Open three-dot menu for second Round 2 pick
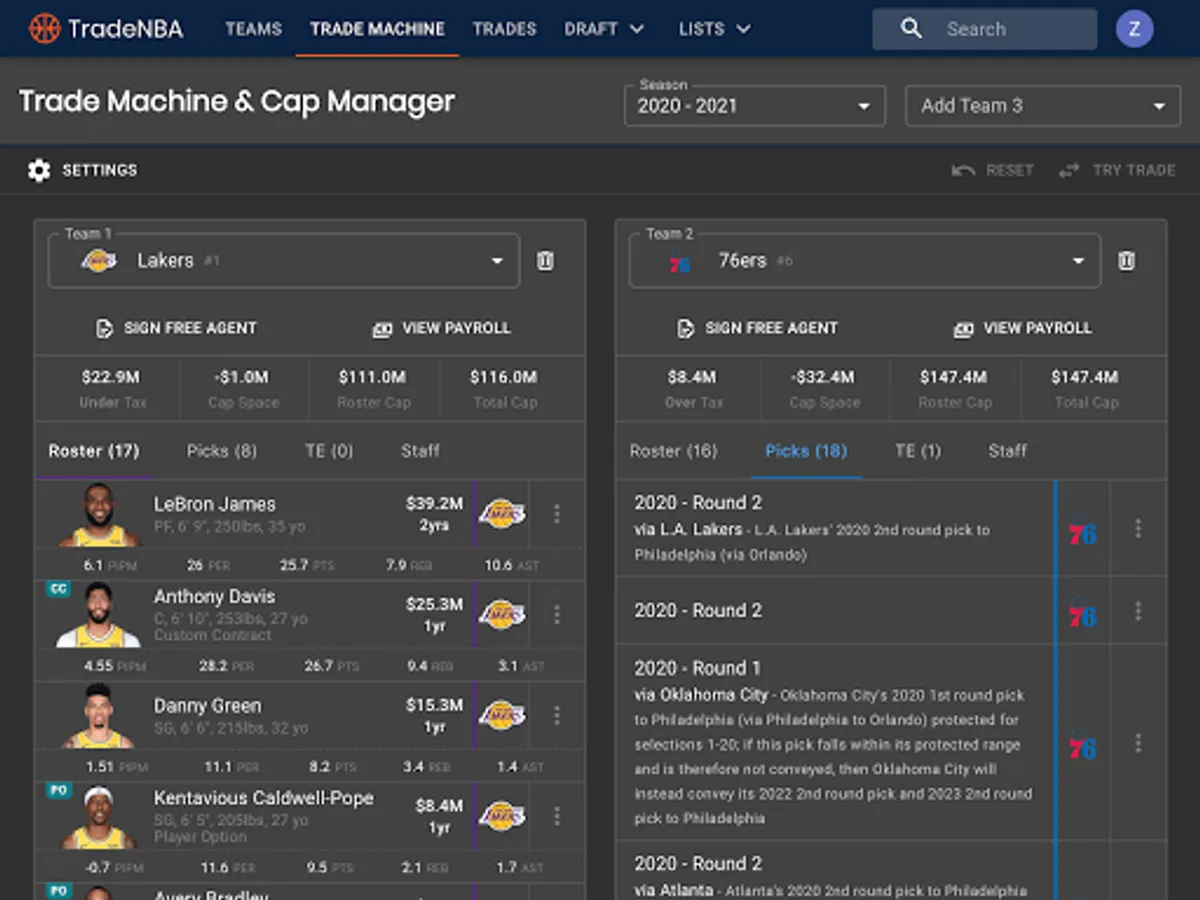Viewport: 1200px width, 900px height. (x=1138, y=611)
